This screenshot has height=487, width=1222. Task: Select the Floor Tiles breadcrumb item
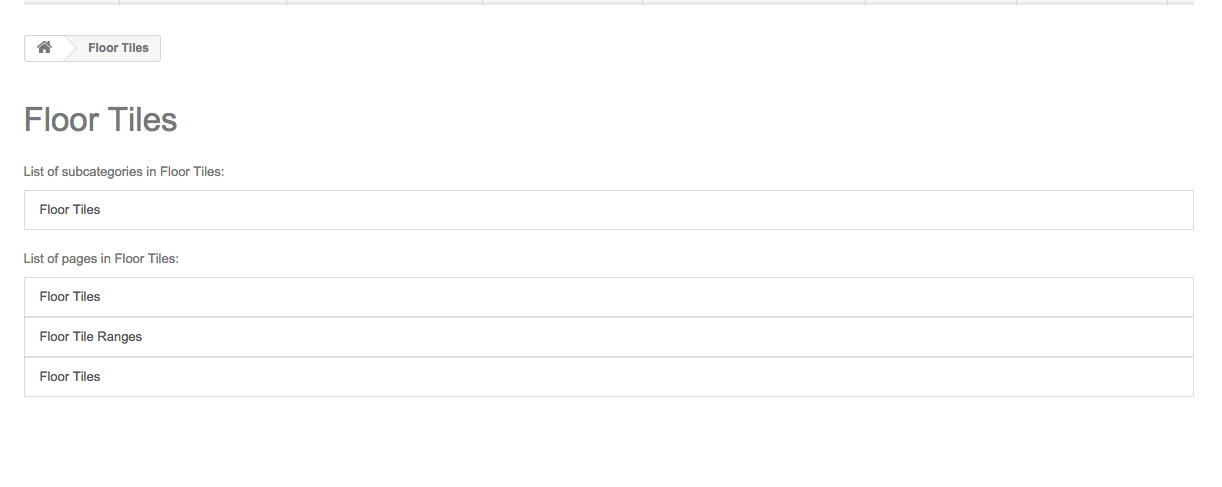pyautogui.click(x=118, y=48)
